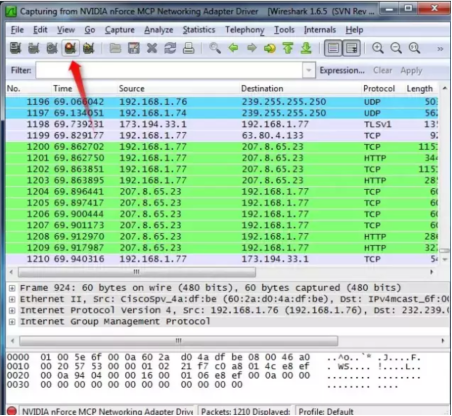Close this capture file X icon

152,48
